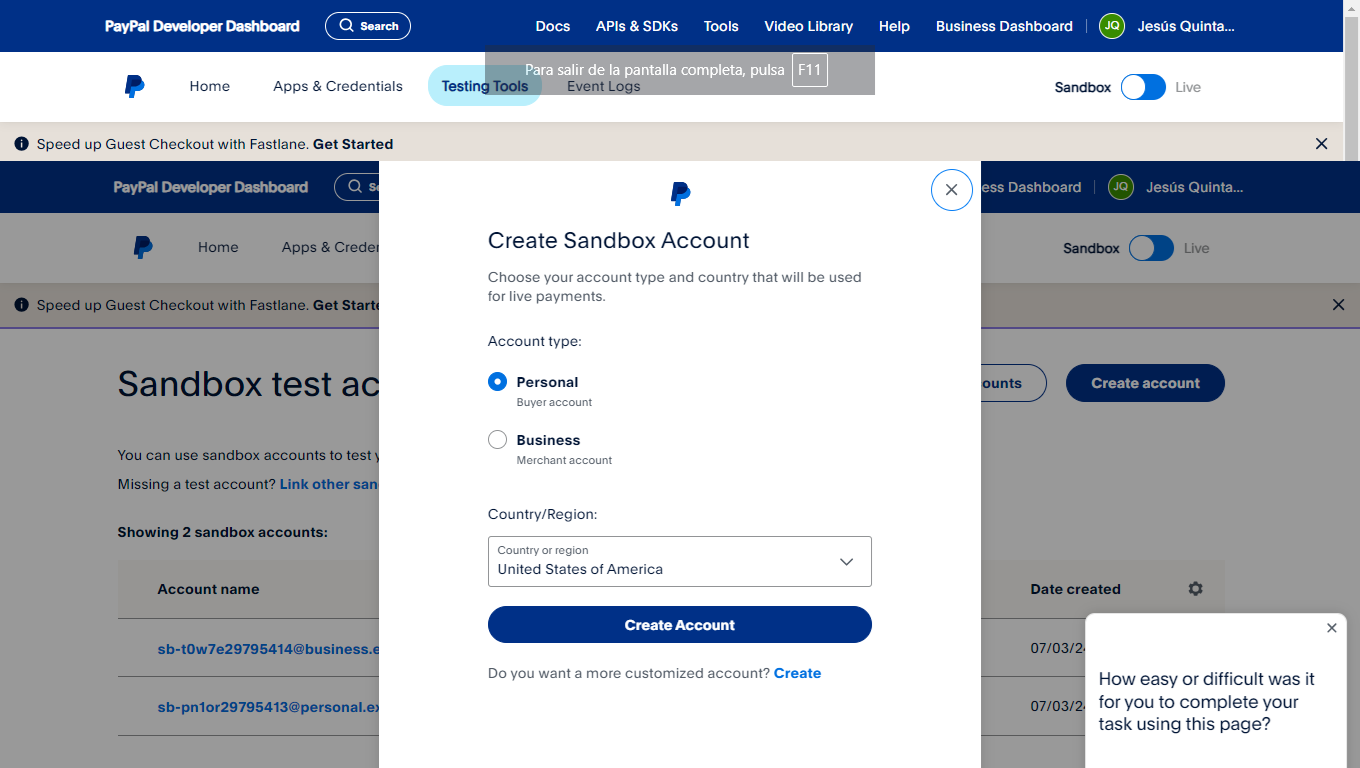Go to Video Library

tap(809, 26)
